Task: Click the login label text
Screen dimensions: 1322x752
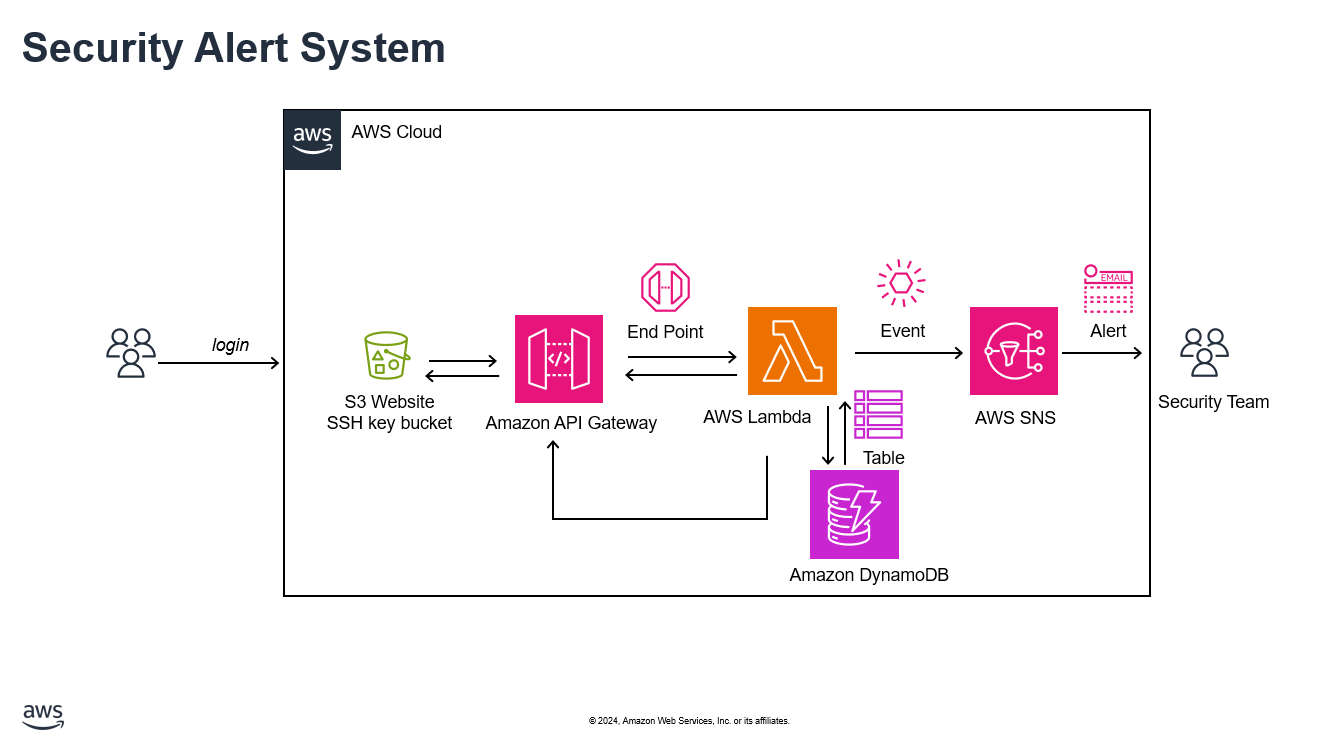Action: pos(231,345)
